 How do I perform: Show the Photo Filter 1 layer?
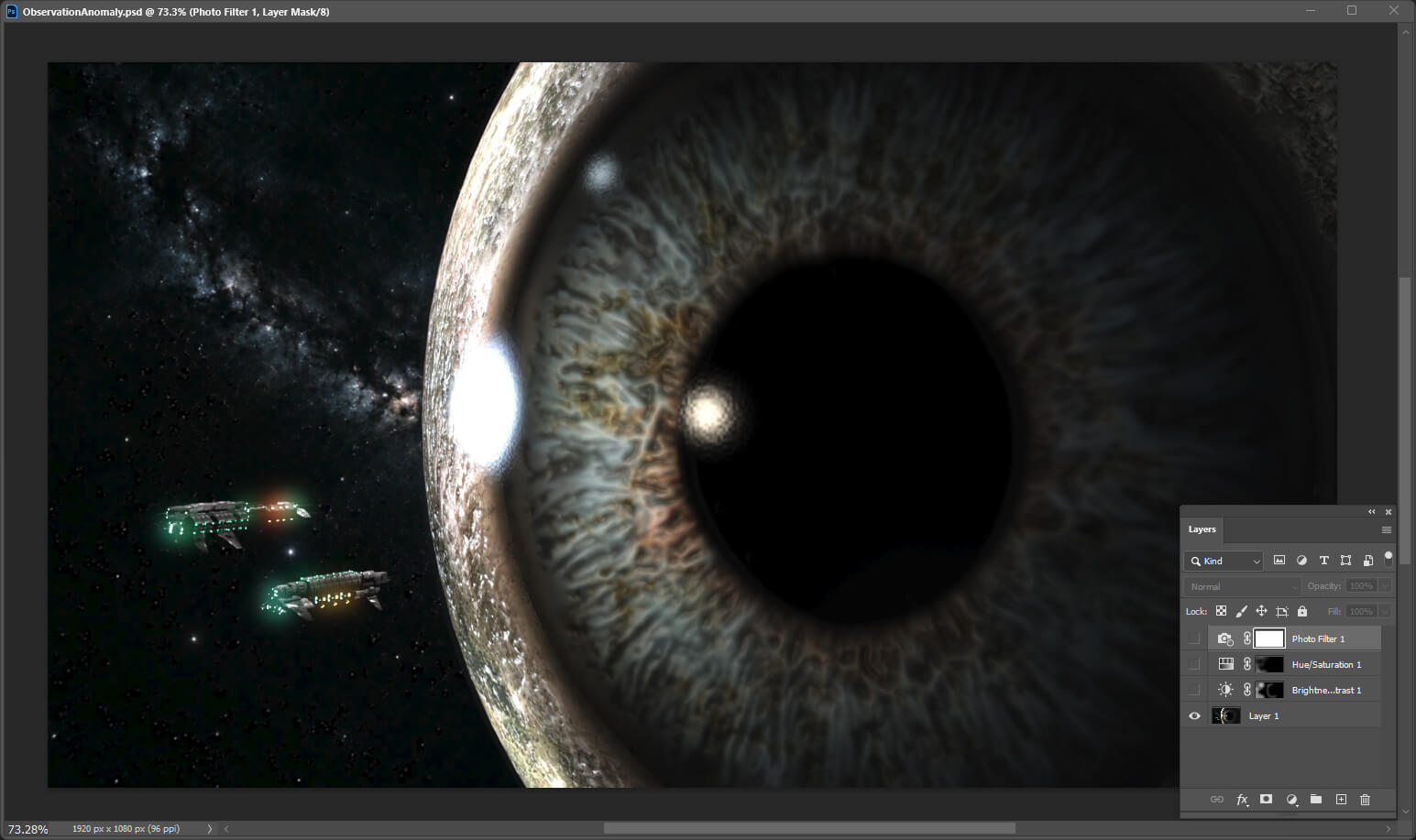point(1193,638)
